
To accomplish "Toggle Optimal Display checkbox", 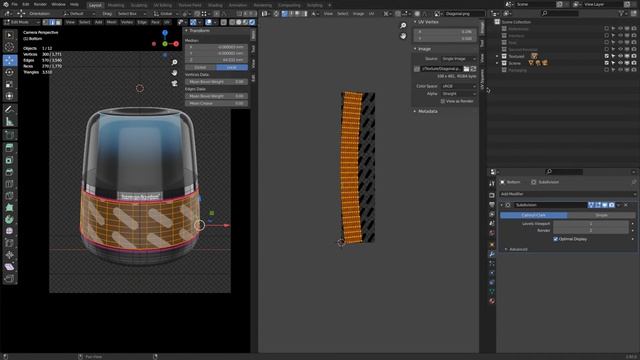I will tap(555, 239).
